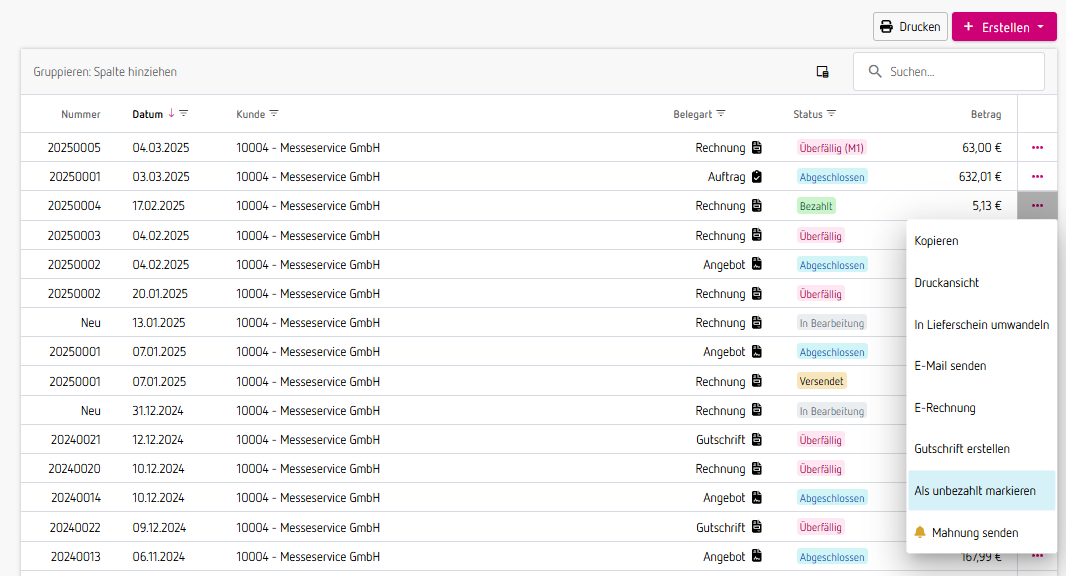1066x576 pixels.
Task: Click Abgeschlossen badge dated 06.11.2024
Action: [x=832, y=556]
